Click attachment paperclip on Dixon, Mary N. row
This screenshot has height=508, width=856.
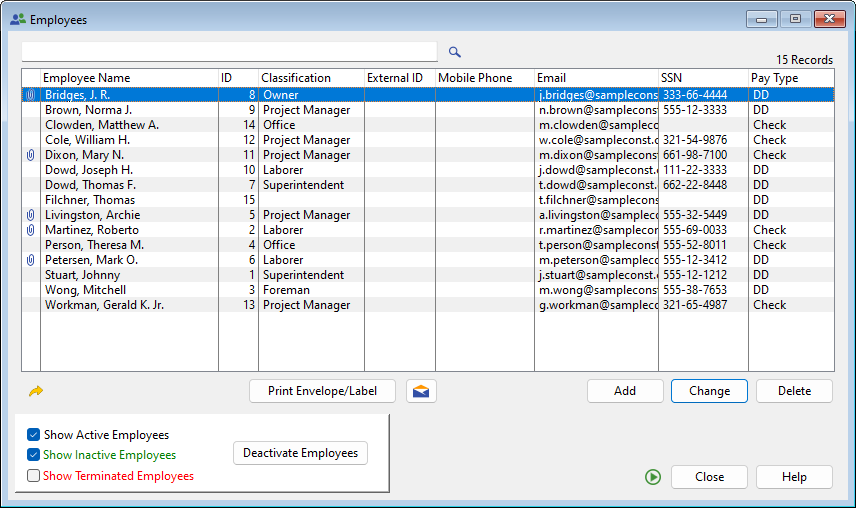click(x=30, y=155)
